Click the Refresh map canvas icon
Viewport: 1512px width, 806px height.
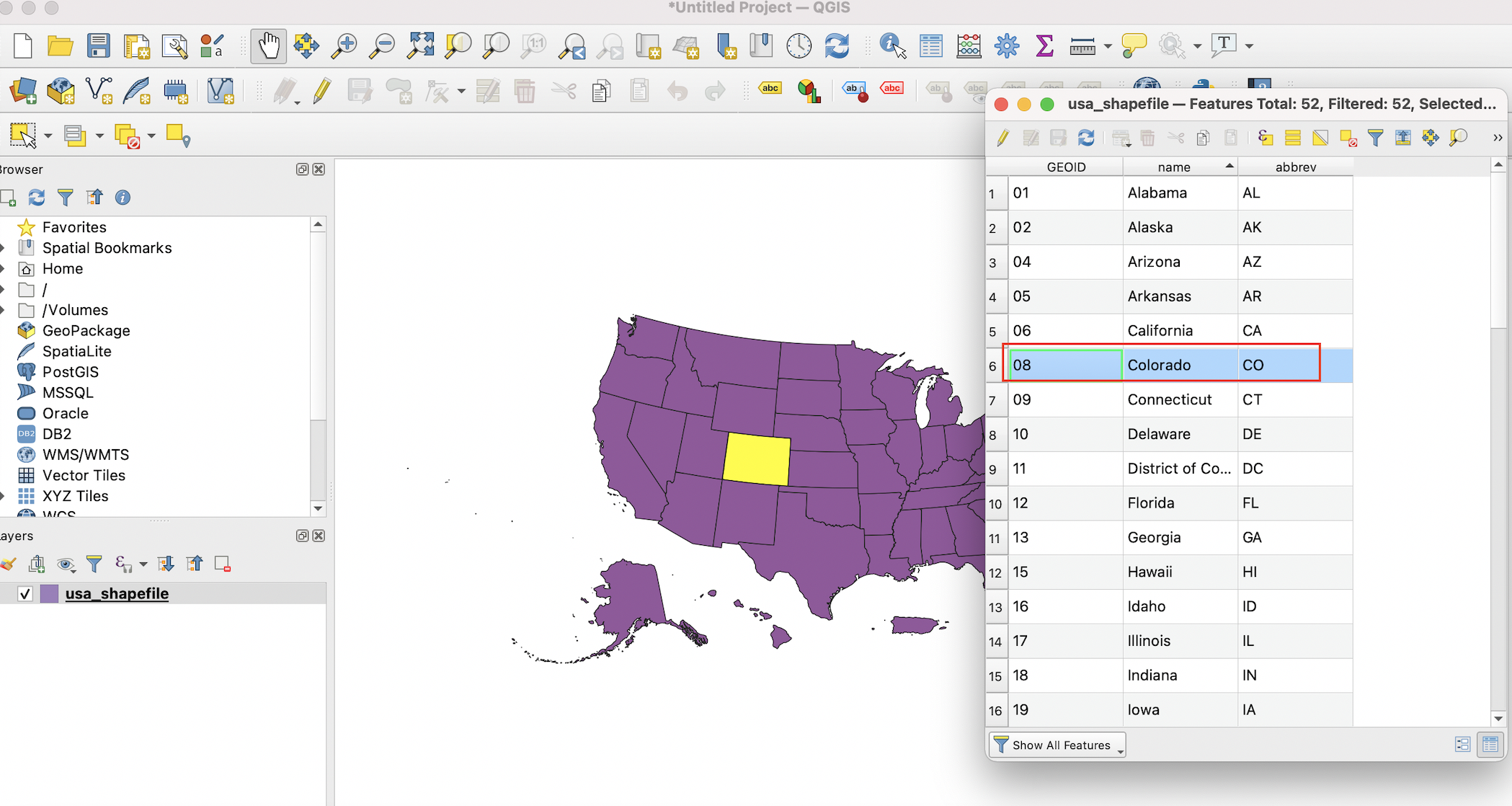[837, 46]
